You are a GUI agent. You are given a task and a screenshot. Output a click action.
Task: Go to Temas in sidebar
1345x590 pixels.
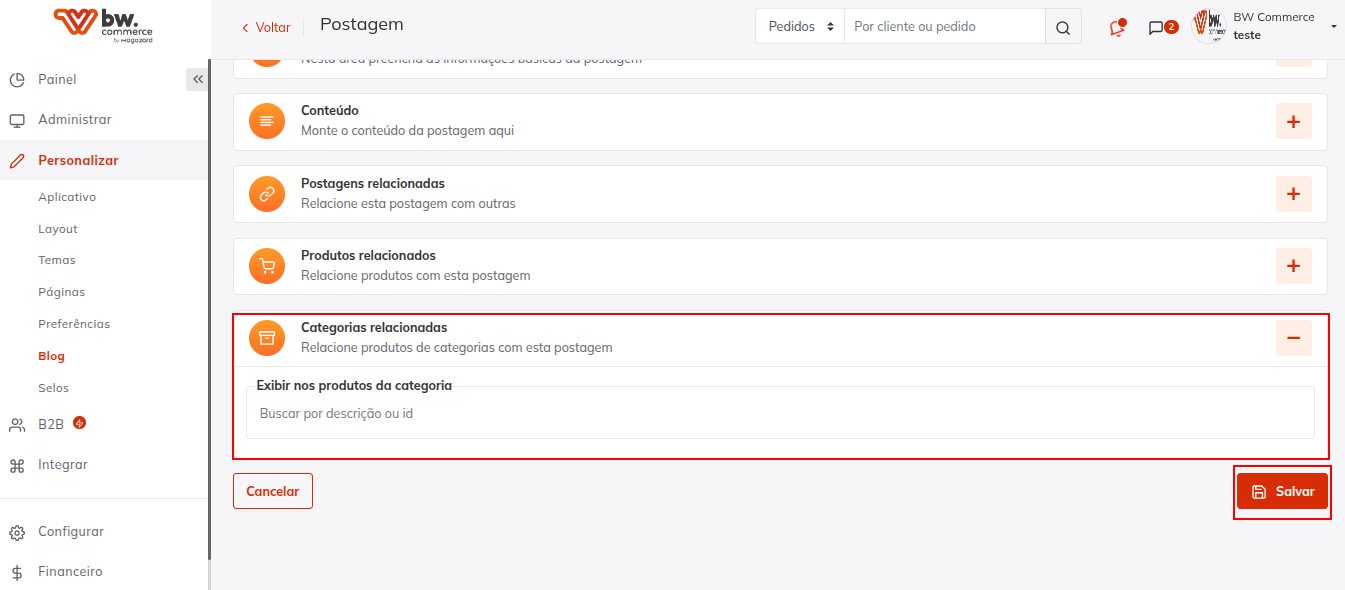[57, 260]
